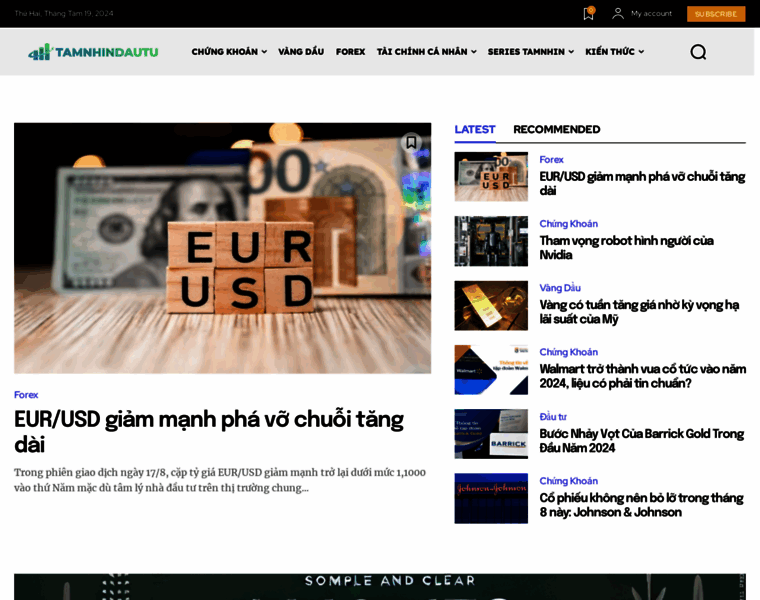Click the EUR/USD thumbnail in Latest list
This screenshot has width=760, height=600.
pos(491,176)
